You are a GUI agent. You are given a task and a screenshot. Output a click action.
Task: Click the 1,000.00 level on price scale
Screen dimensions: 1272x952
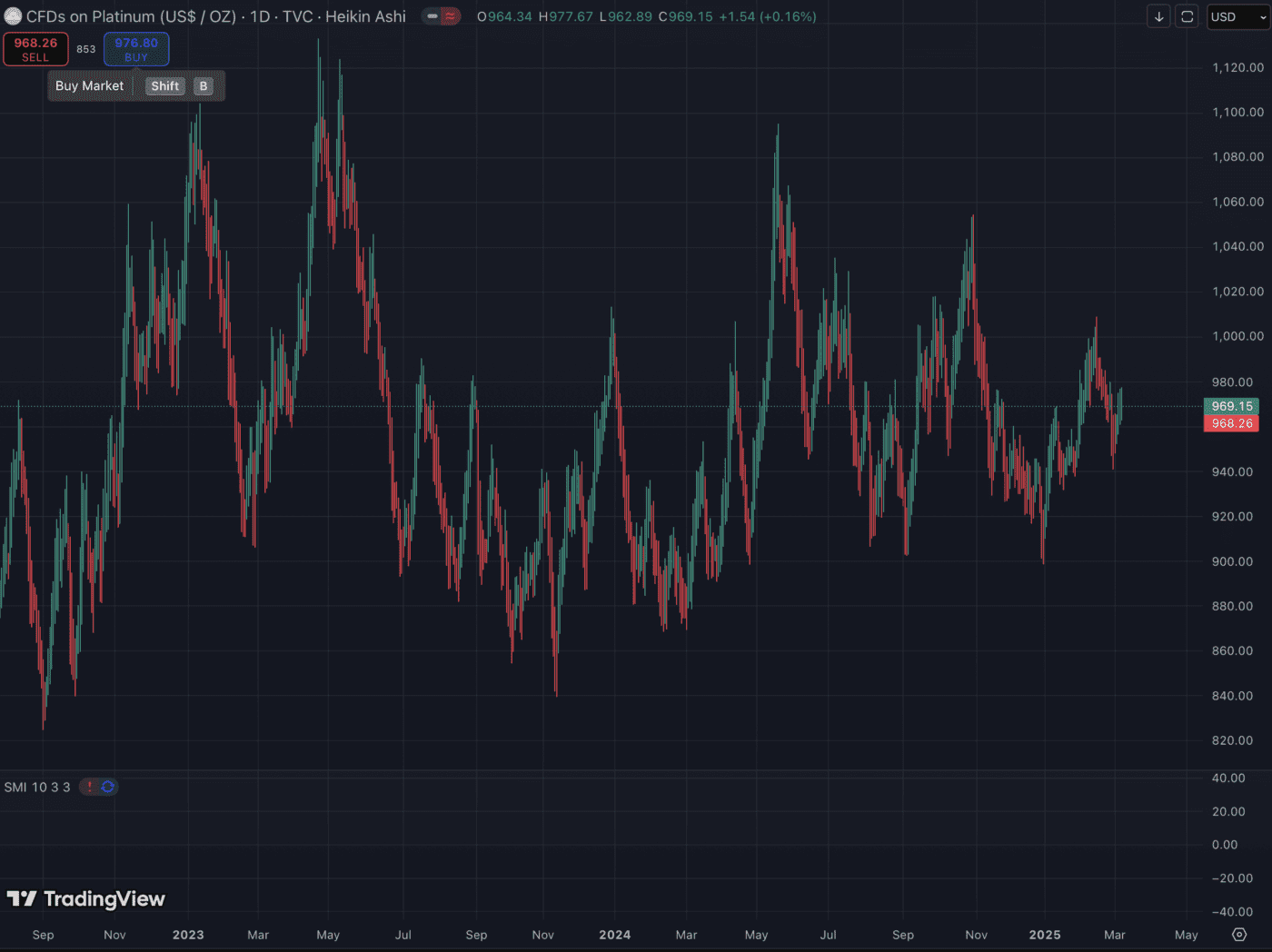pyautogui.click(x=1237, y=336)
